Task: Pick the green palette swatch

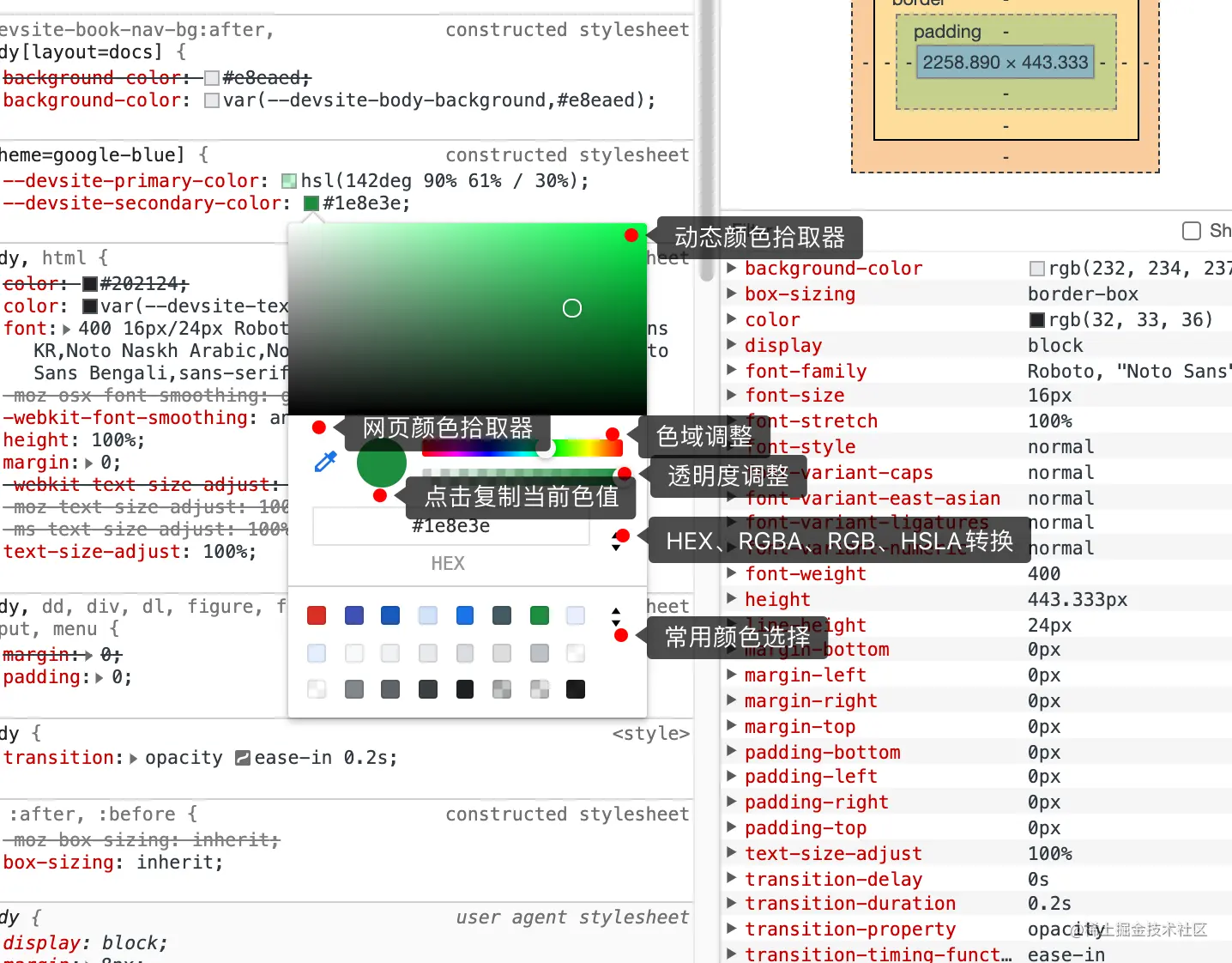Action: click(x=540, y=615)
